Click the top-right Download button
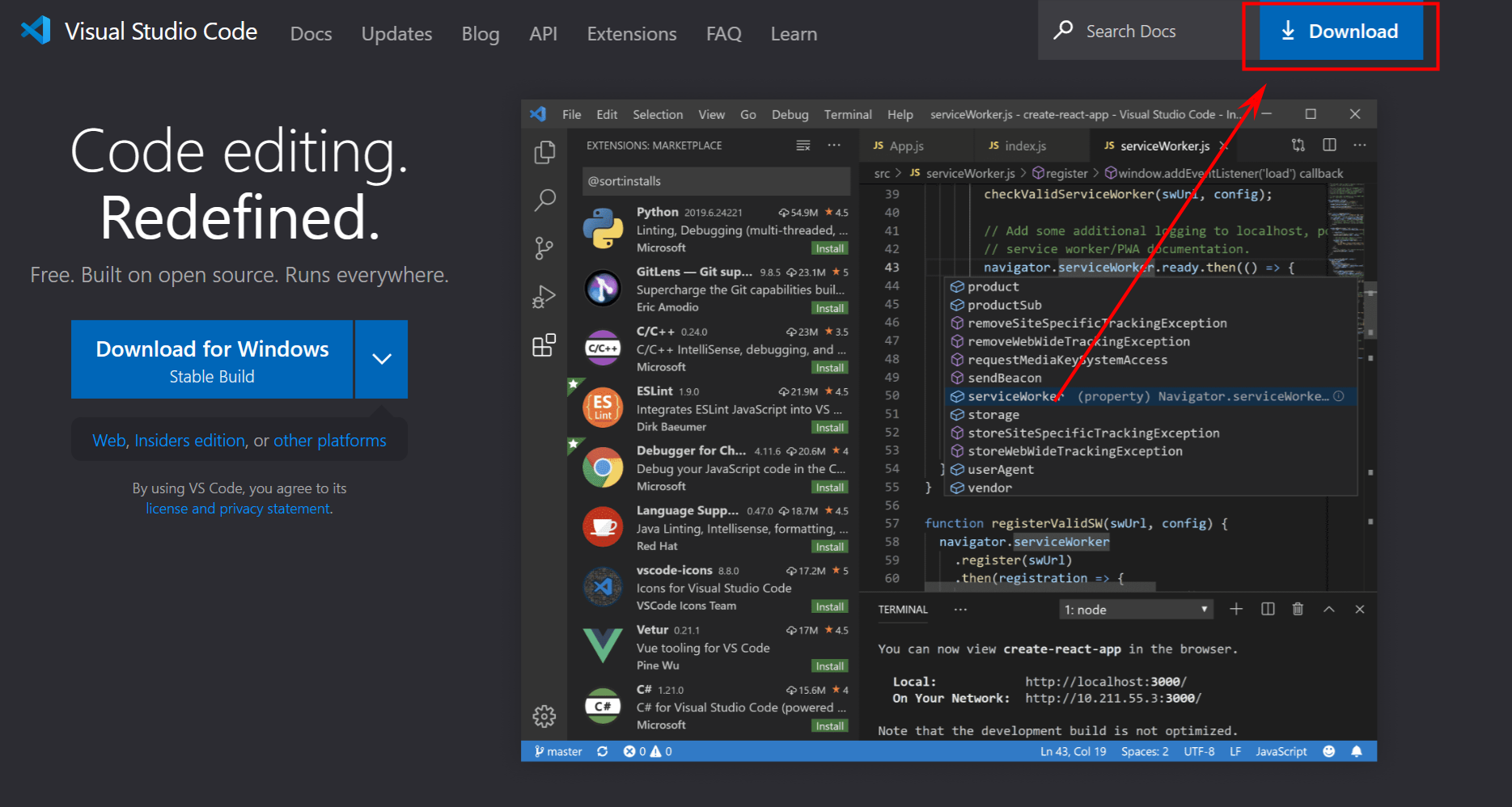 (x=1340, y=32)
